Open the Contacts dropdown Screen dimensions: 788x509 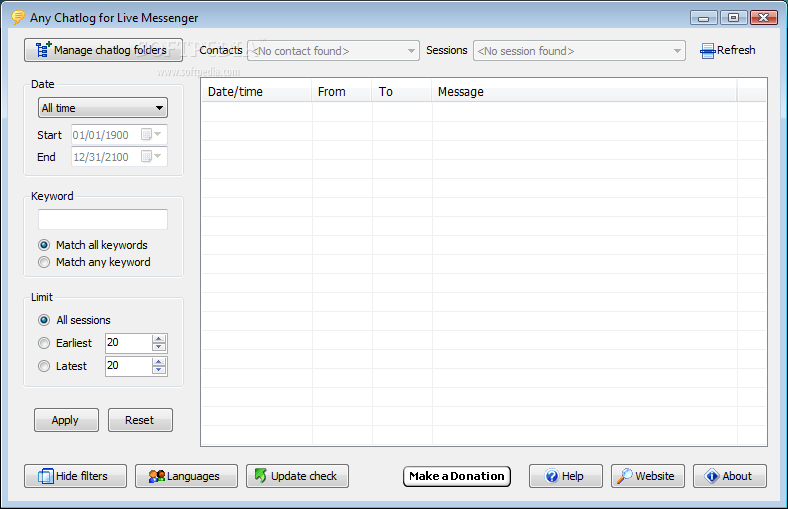[x=333, y=51]
